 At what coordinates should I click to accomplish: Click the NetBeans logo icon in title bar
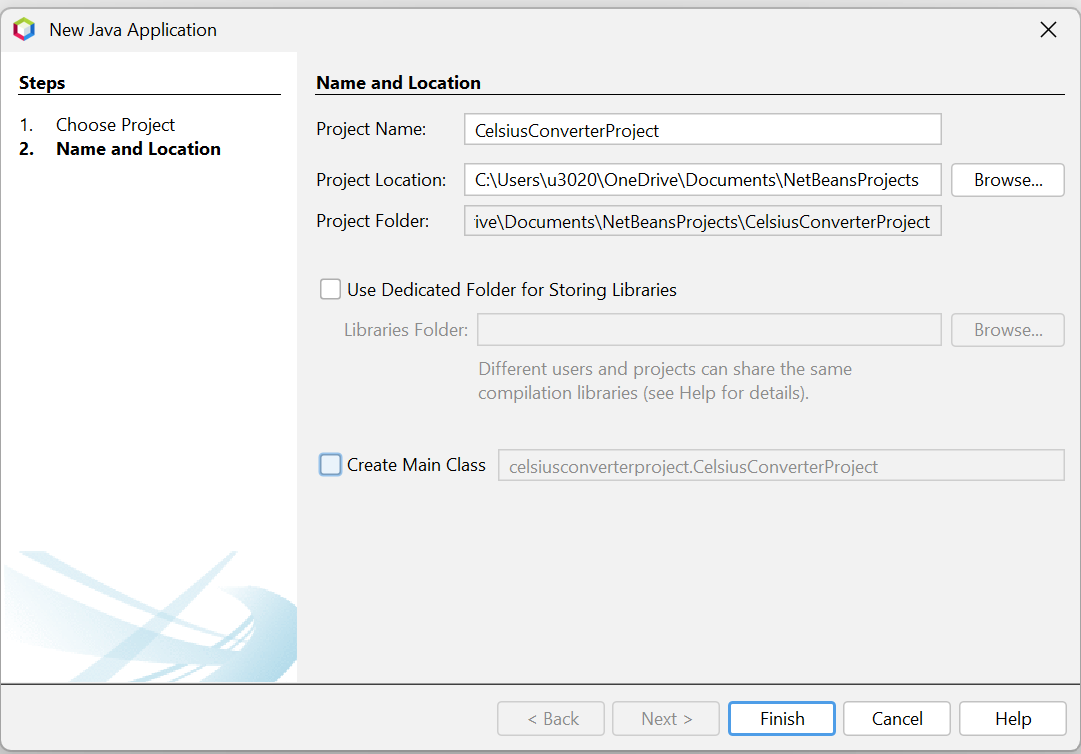(x=24, y=30)
